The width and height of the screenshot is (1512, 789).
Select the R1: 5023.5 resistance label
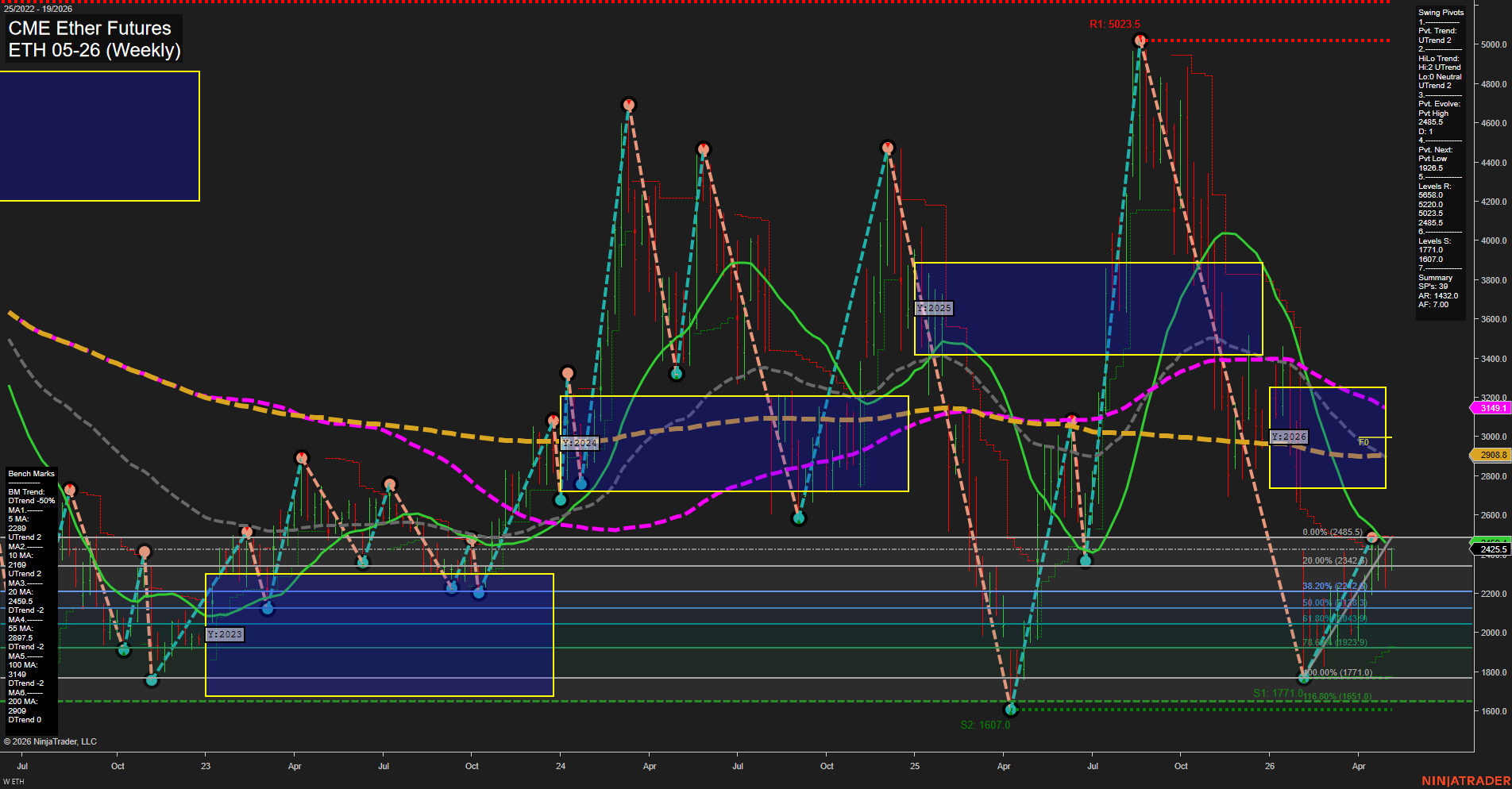(x=1114, y=24)
